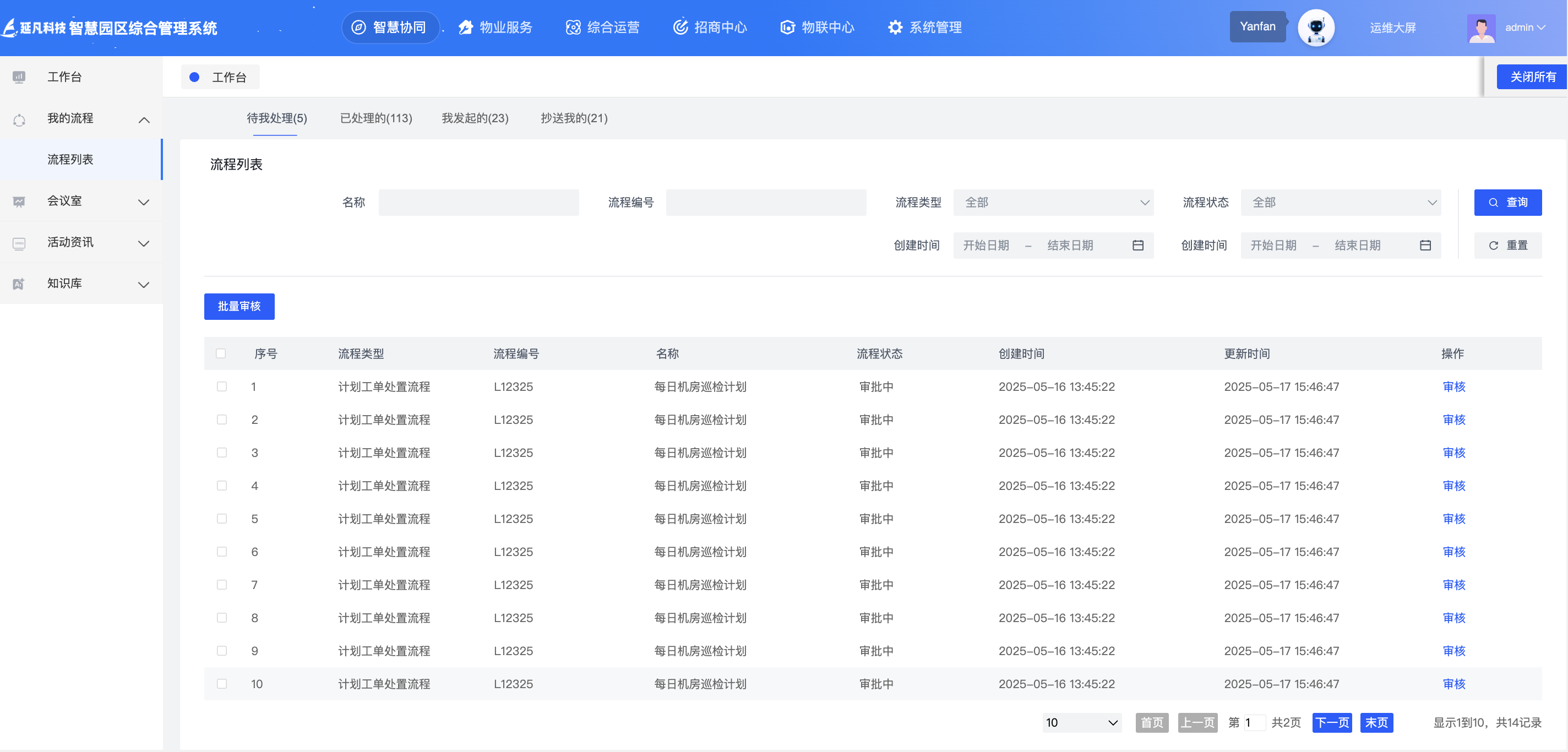Open the 流程类型 dropdown
This screenshot has height=752, width=1568.
tap(1053, 203)
